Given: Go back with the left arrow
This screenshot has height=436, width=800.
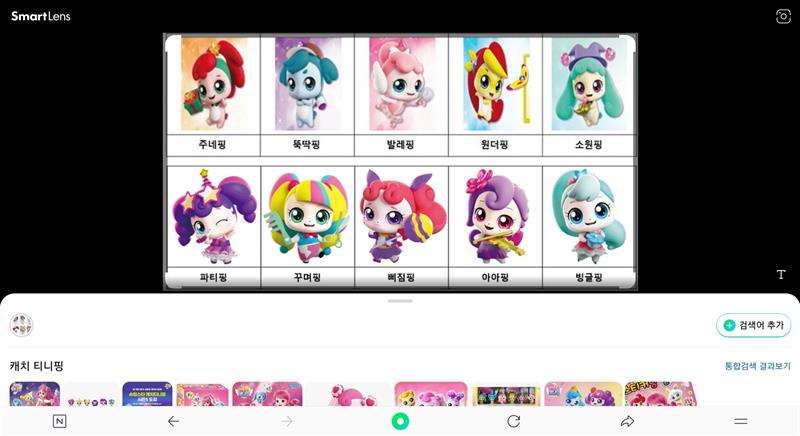Looking at the screenshot, I should coord(173,421).
